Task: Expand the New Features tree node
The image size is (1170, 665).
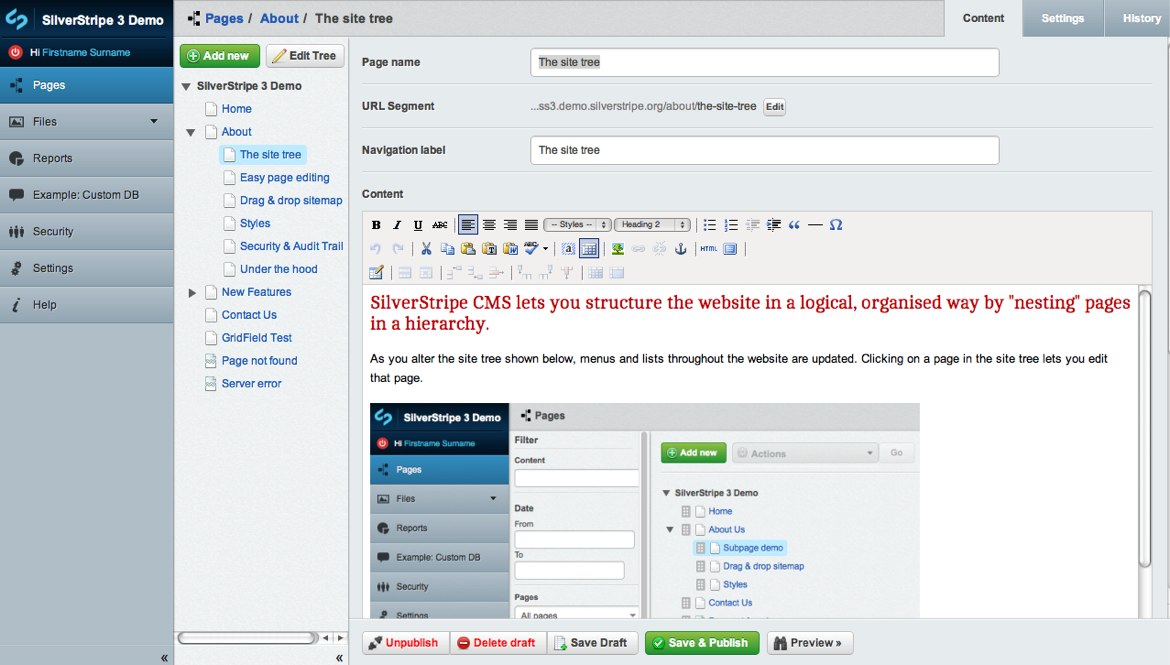Action: 192,293
